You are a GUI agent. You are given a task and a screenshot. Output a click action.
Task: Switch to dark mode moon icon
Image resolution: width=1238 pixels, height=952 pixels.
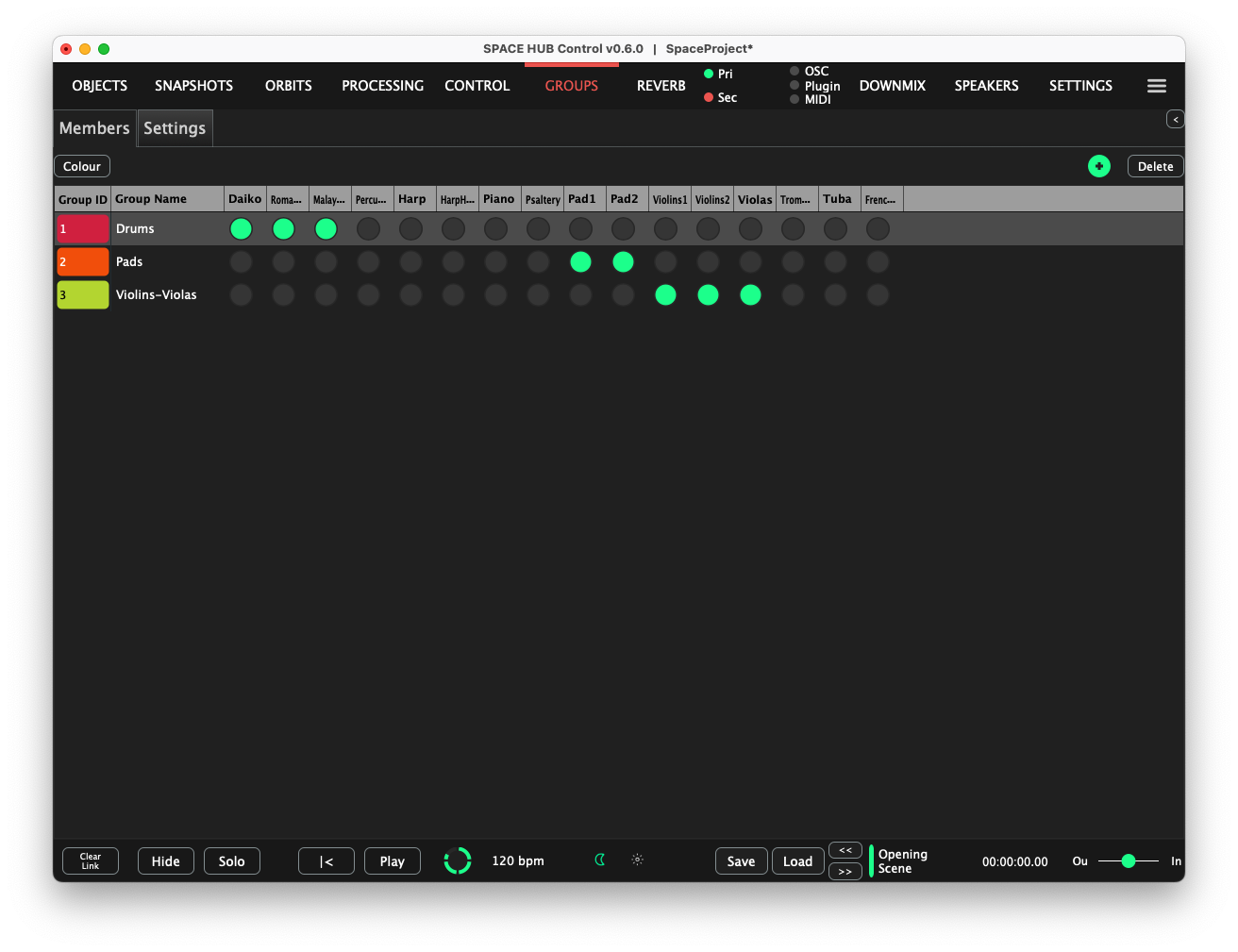(600, 860)
